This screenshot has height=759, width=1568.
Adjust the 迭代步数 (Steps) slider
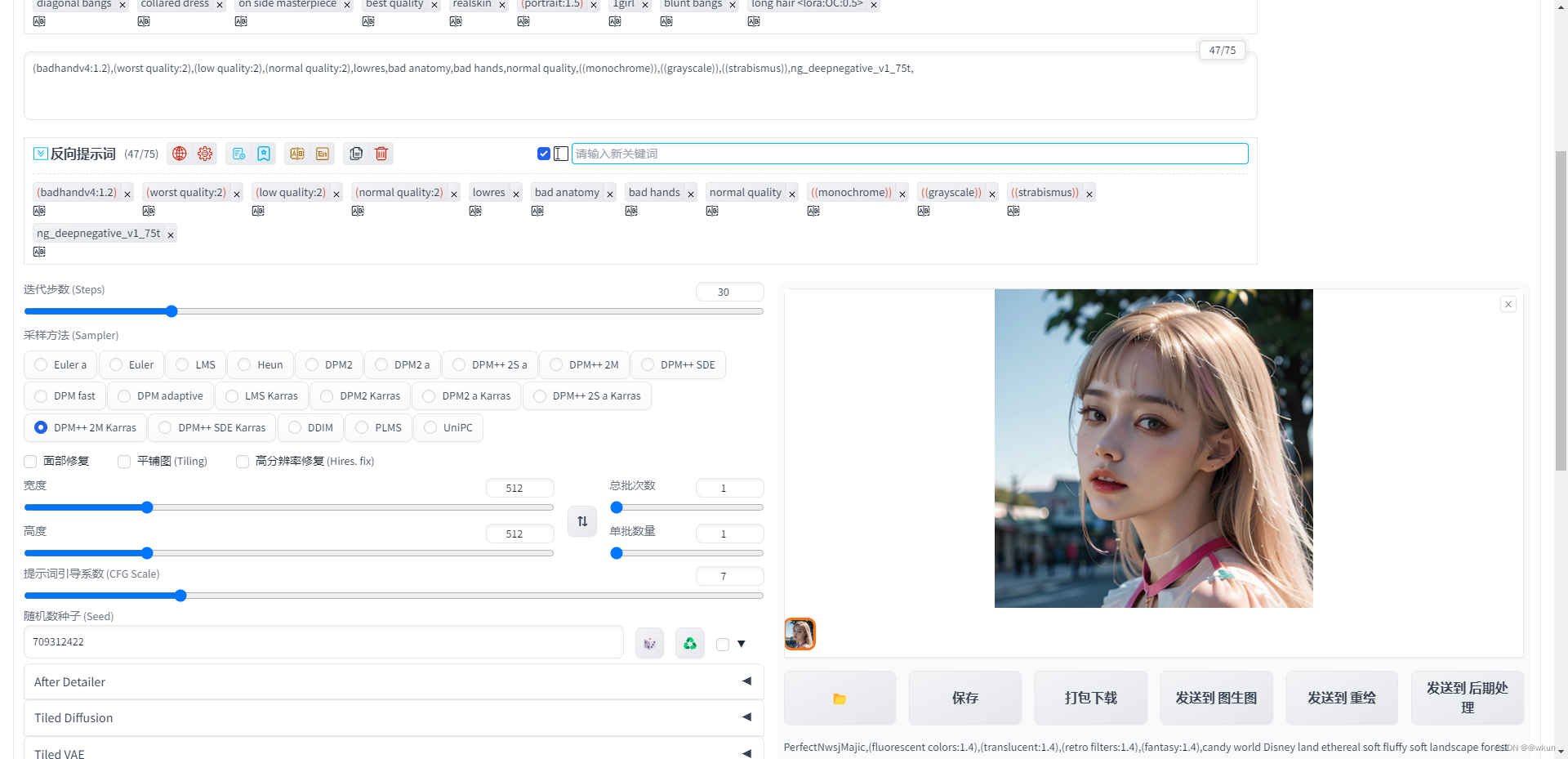pos(394,311)
